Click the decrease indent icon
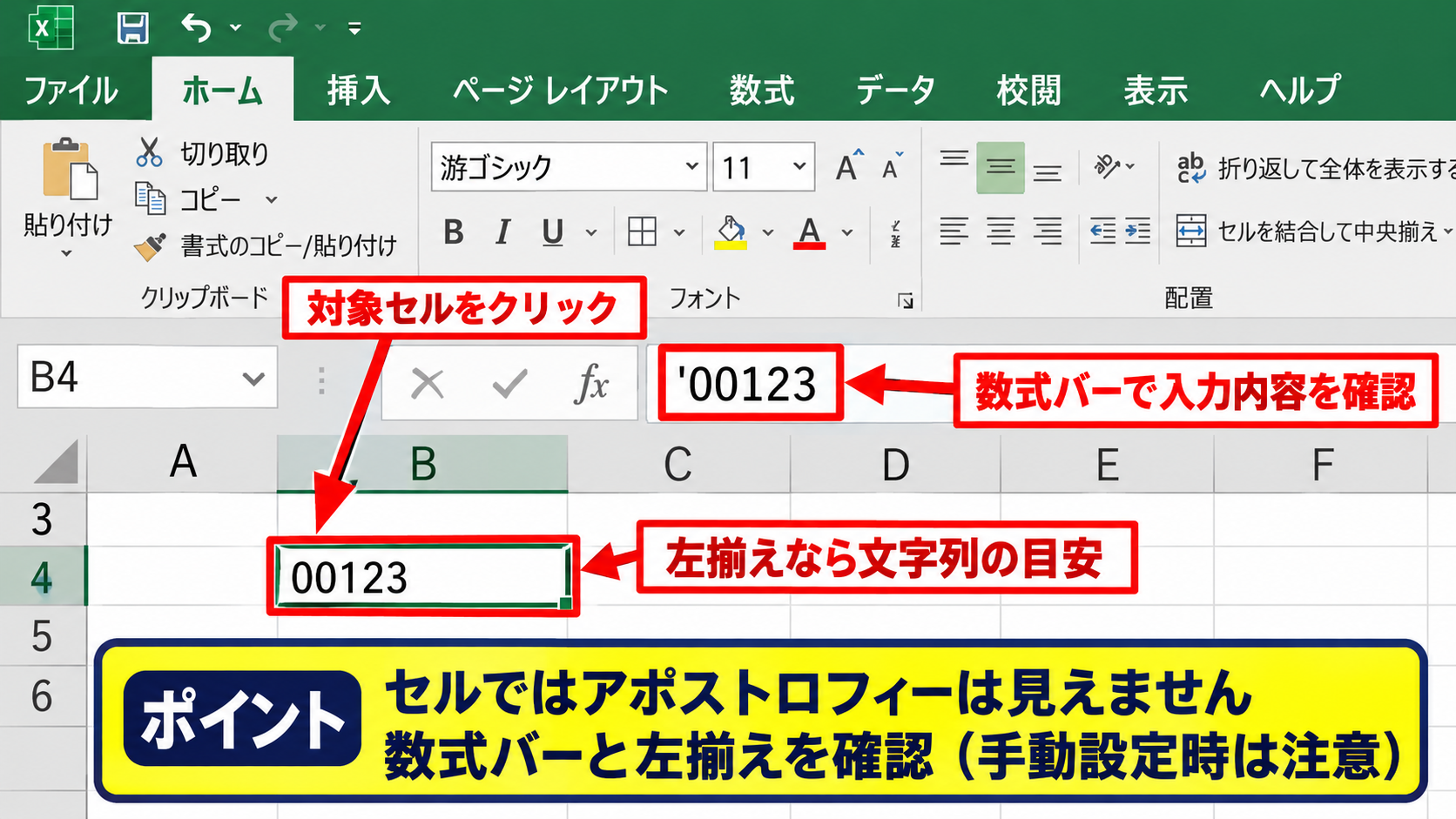Screen dimensions: 1456x819 point(1102,232)
